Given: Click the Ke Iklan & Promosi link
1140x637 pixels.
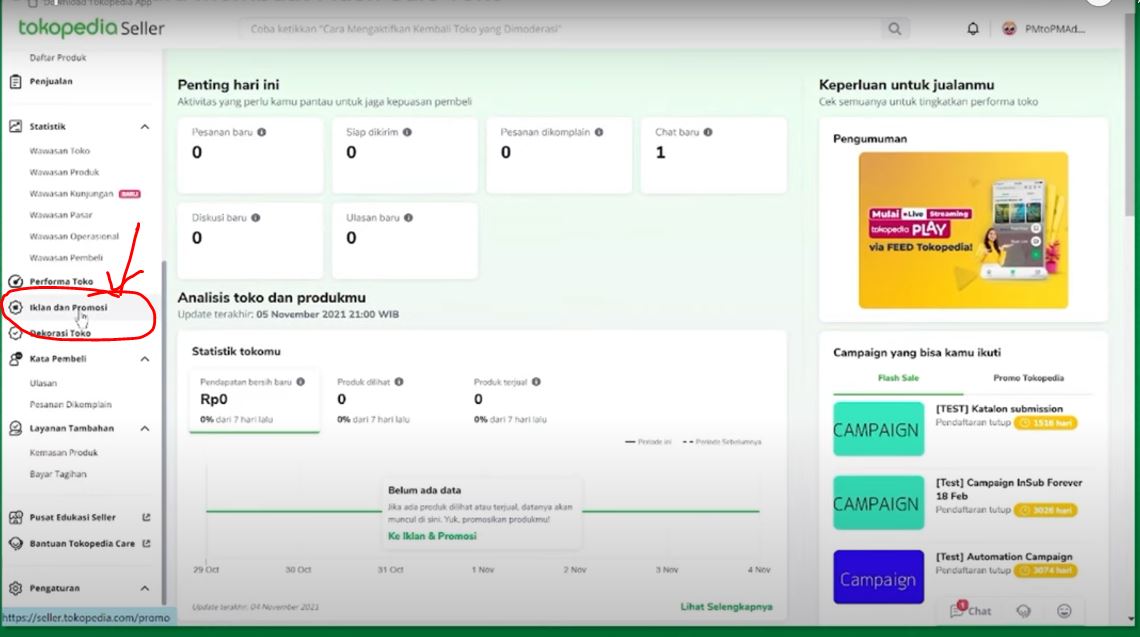Looking at the screenshot, I should tap(432, 536).
